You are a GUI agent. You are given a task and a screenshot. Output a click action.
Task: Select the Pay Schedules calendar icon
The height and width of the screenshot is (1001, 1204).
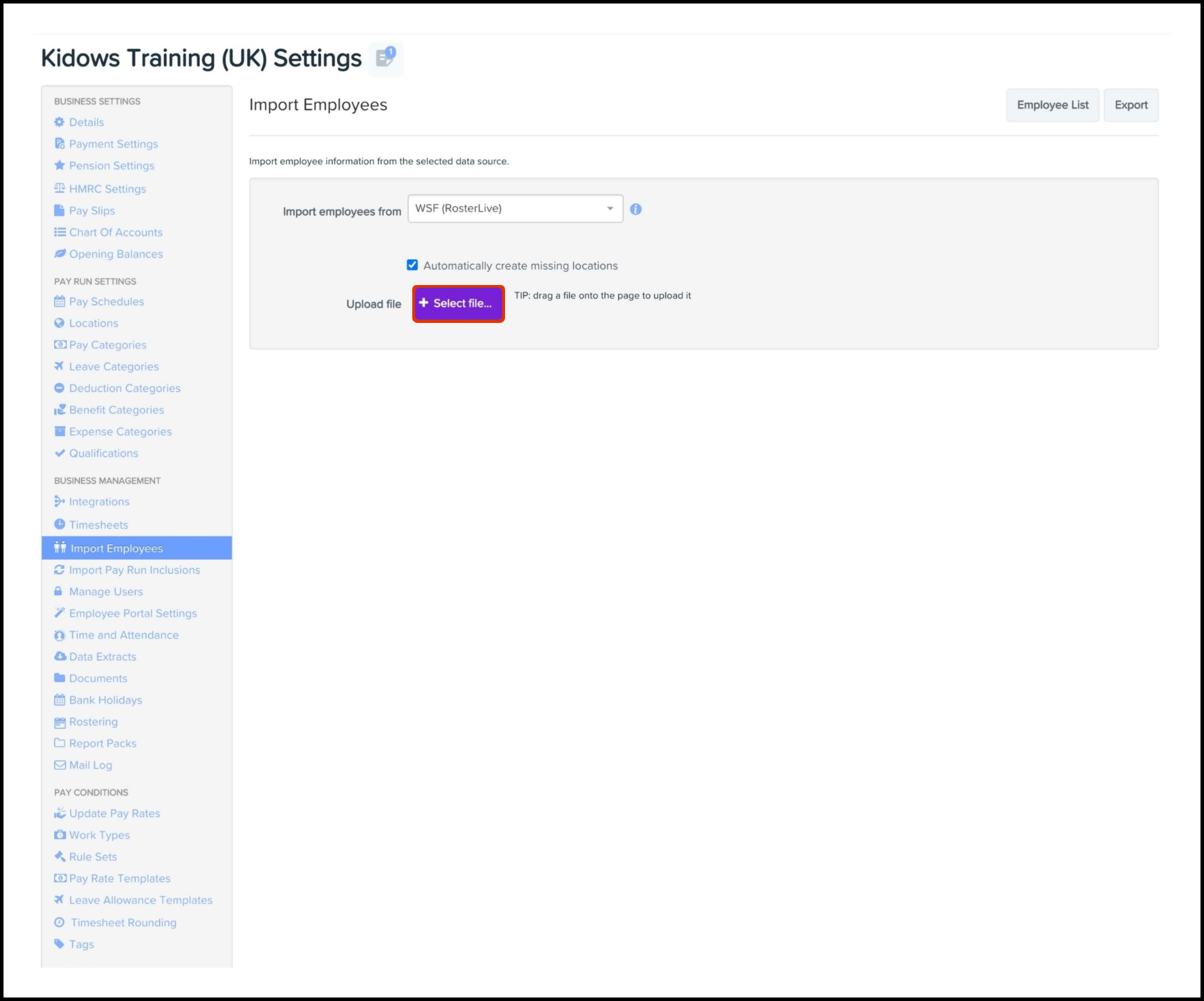pos(60,301)
